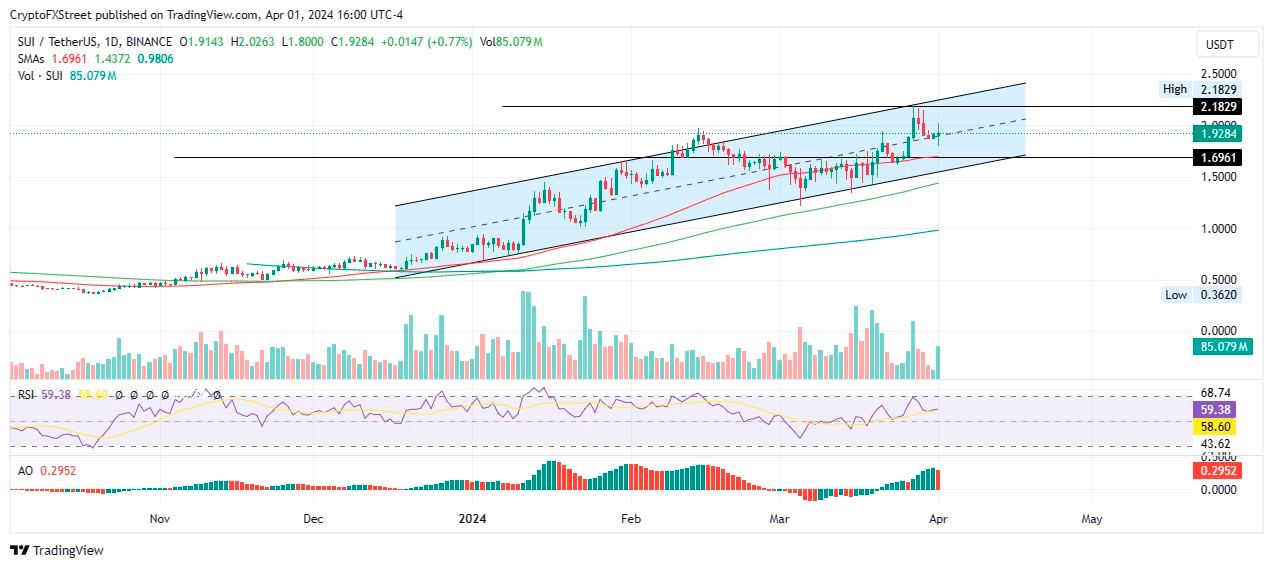Click the Dec label on time axis
The width and height of the screenshot is (1273, 568).
click(313, 519)
